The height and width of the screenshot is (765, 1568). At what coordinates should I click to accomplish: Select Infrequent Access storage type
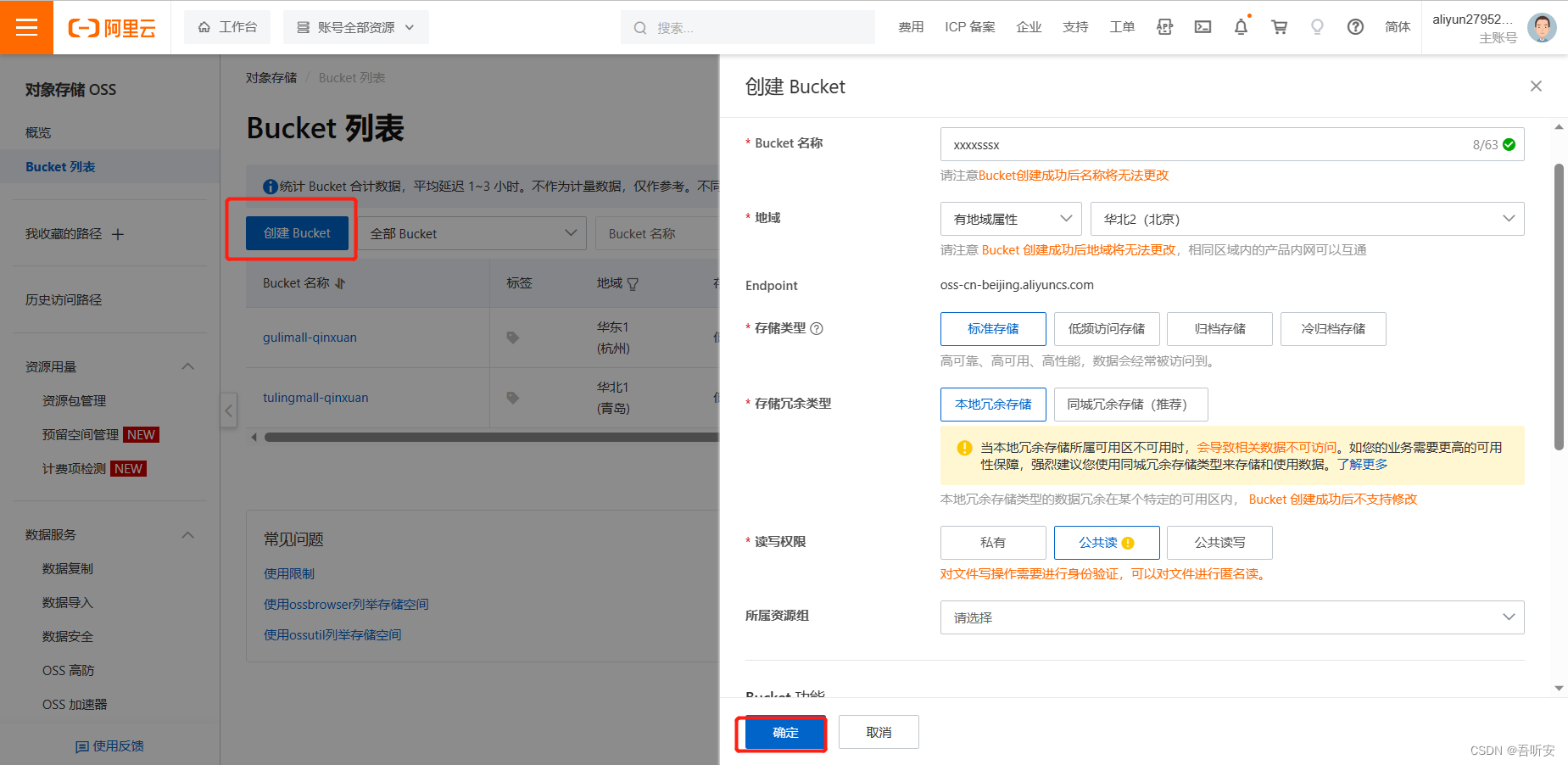tap(1107, 329)
